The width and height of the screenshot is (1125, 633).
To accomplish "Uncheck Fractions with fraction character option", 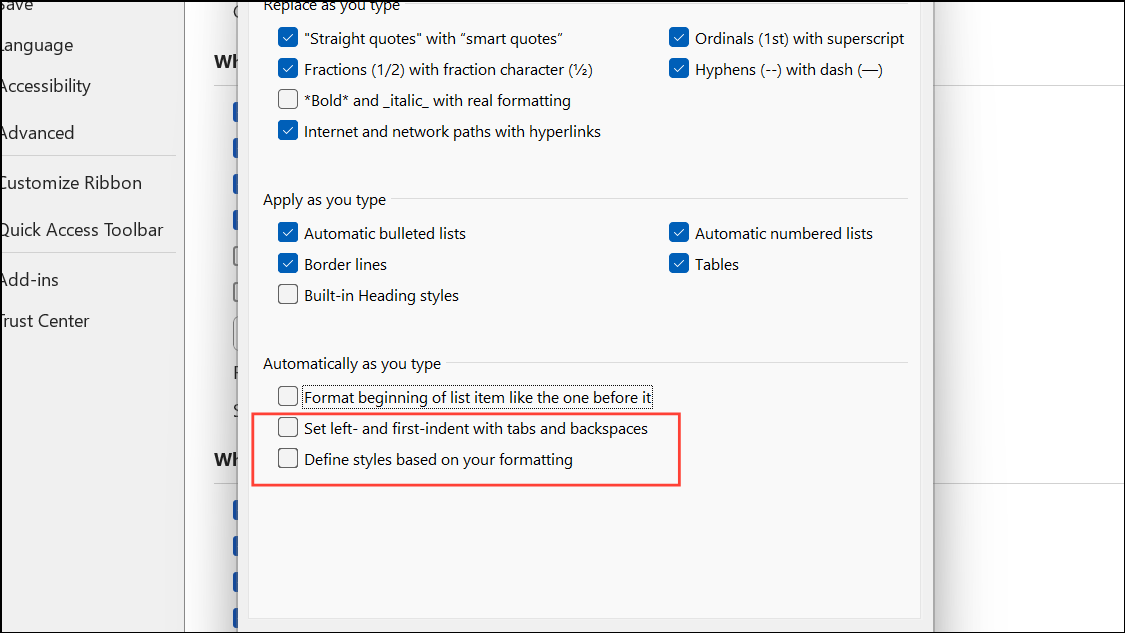I will click(288, 69).
